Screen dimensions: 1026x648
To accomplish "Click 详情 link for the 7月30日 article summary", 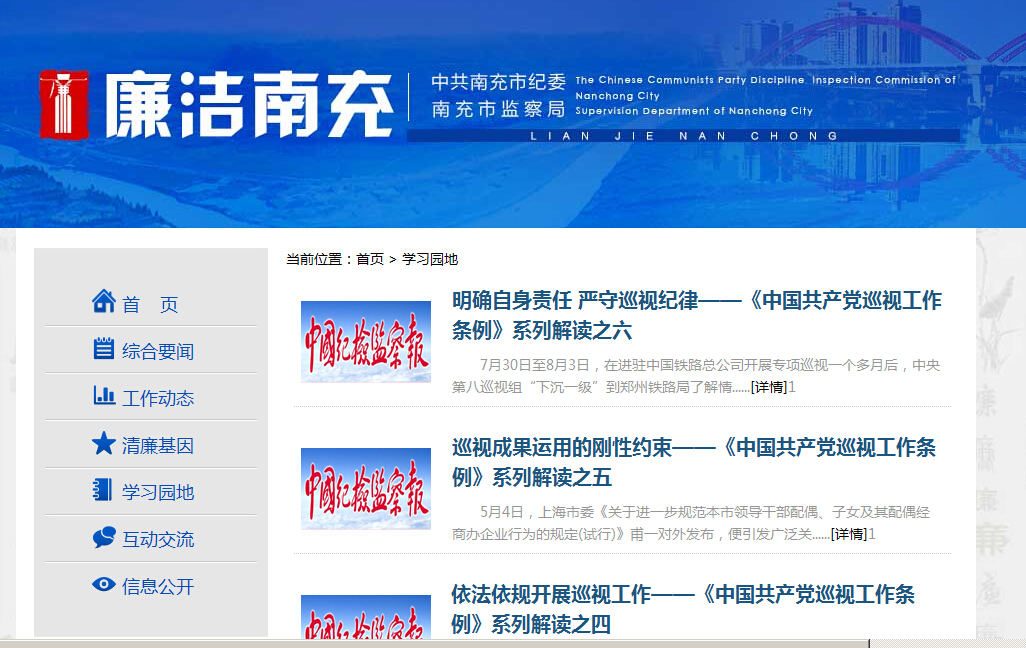I will (x=769, y=387).
